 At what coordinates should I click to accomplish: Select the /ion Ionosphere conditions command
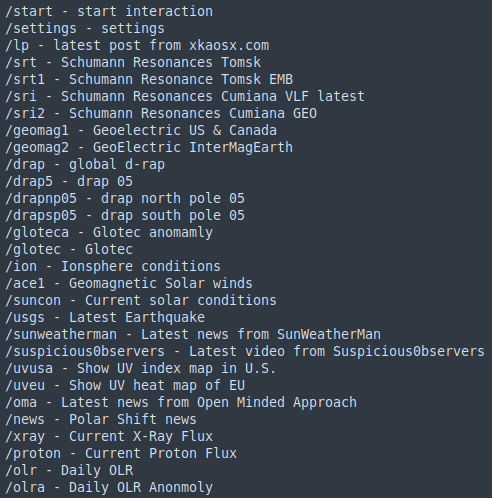(x=113, y=267)
